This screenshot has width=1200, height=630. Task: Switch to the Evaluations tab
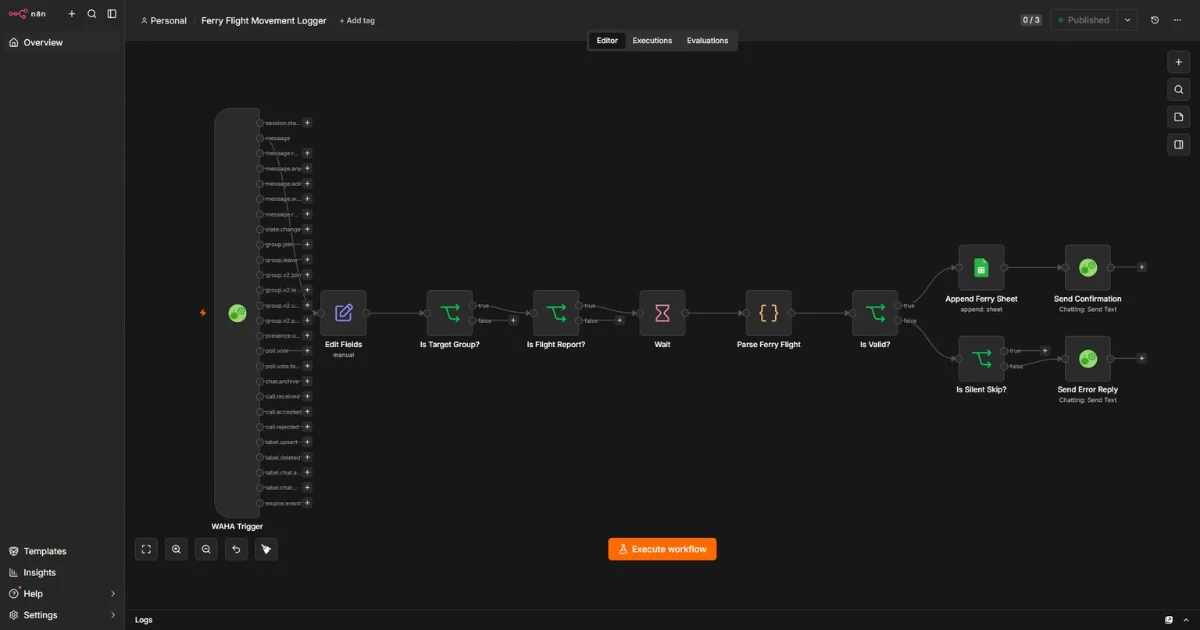pos(707,41)
